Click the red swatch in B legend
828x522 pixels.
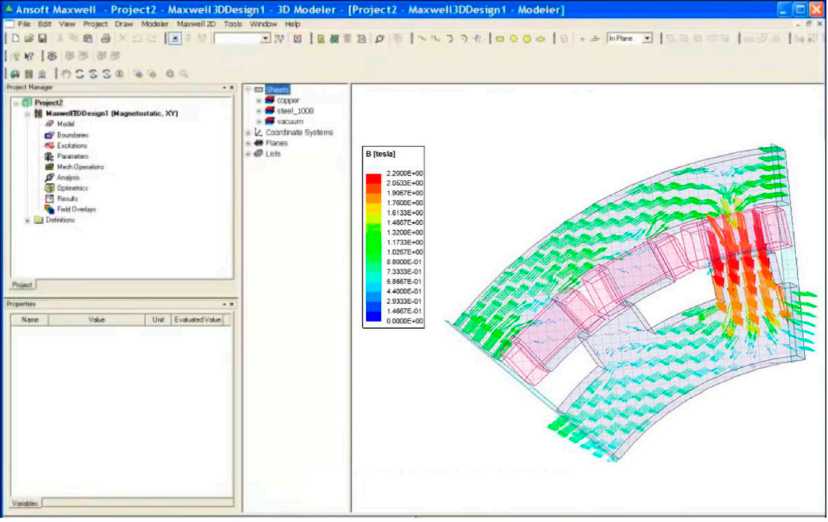coord(373,179)
